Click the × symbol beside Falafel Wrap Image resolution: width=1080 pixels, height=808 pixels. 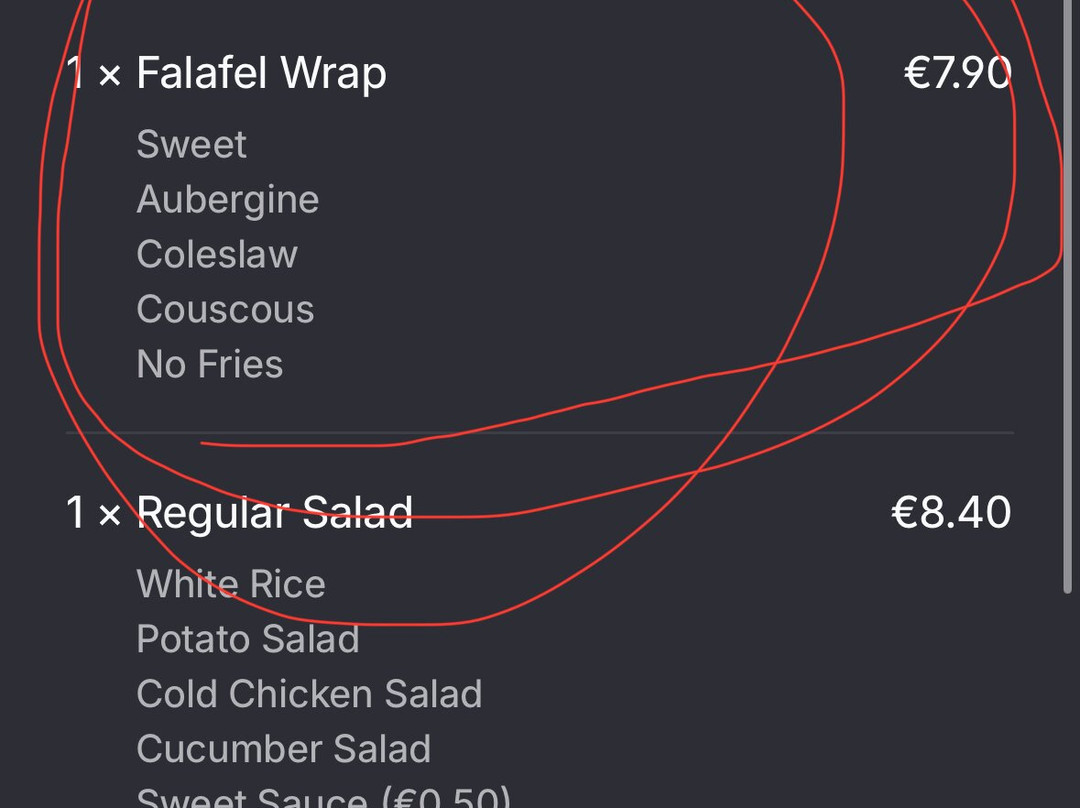109,76
